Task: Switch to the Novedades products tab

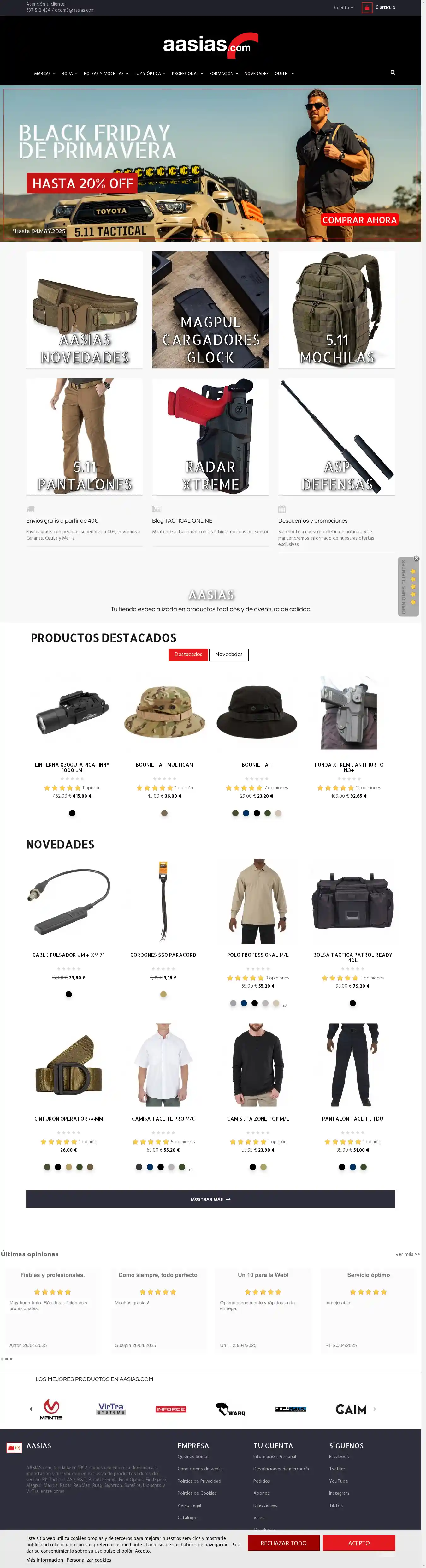Action: tap(229, 654)
